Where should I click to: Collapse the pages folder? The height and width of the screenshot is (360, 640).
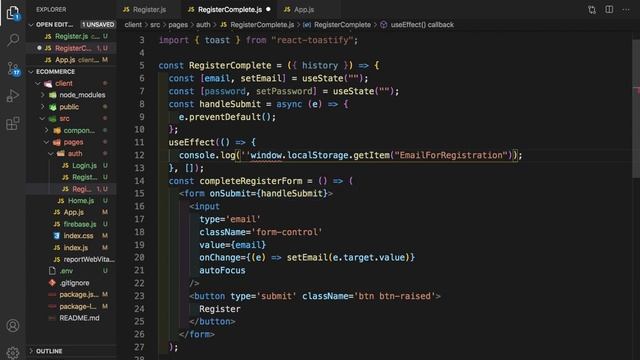46,142
